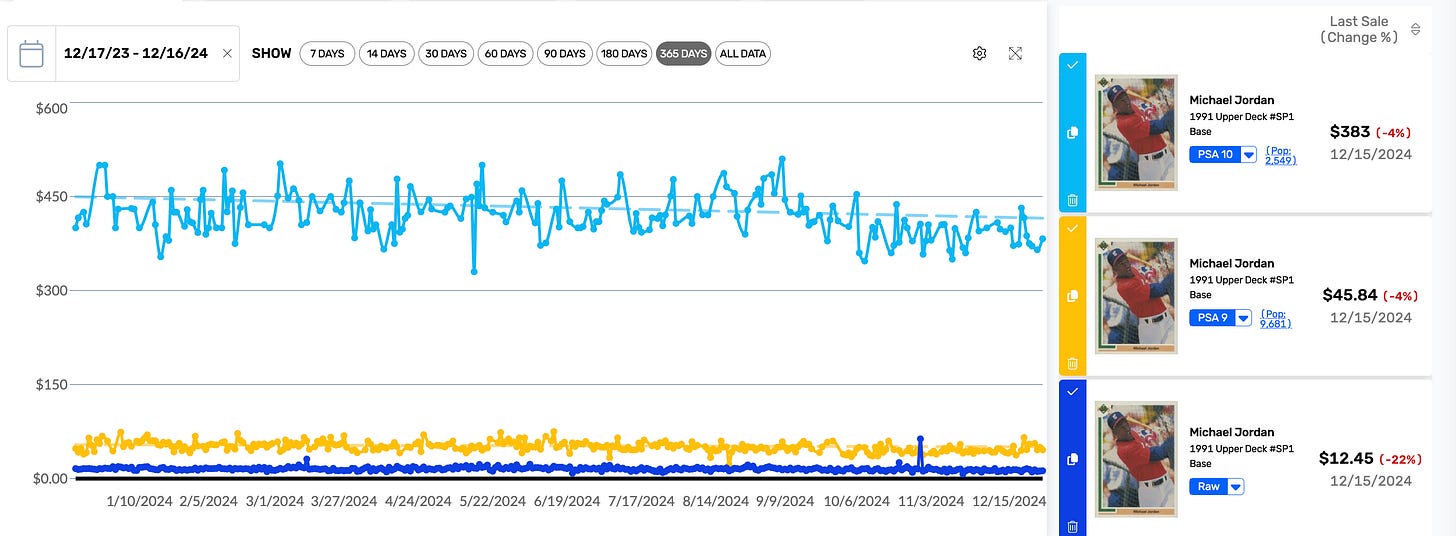Image resolution: width=1456 pixels, height=536 pixels.
Task: Click the $600 y-axis label
Action: [x=50, y=108]
